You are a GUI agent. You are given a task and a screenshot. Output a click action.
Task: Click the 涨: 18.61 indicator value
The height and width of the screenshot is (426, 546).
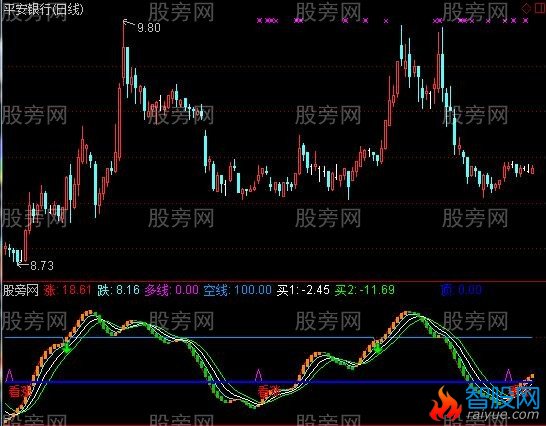(x=68, y=290)
